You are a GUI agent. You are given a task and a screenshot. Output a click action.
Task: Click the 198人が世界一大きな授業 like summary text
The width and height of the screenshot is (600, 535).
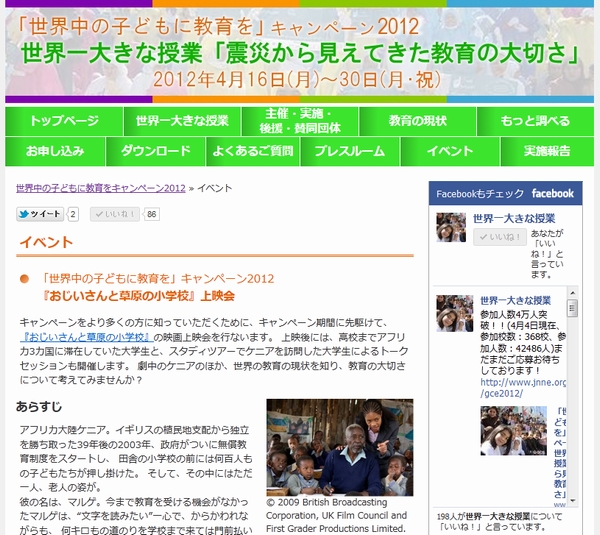click(499, 522)
